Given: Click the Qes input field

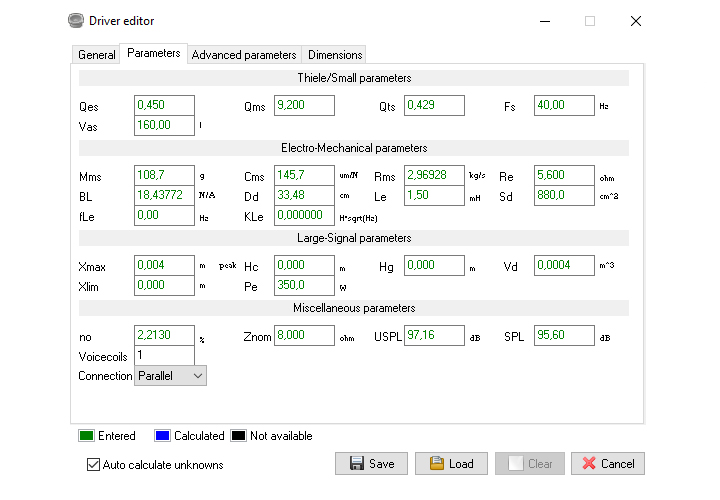Looking at the screenshot, I should tap(163, 106).
